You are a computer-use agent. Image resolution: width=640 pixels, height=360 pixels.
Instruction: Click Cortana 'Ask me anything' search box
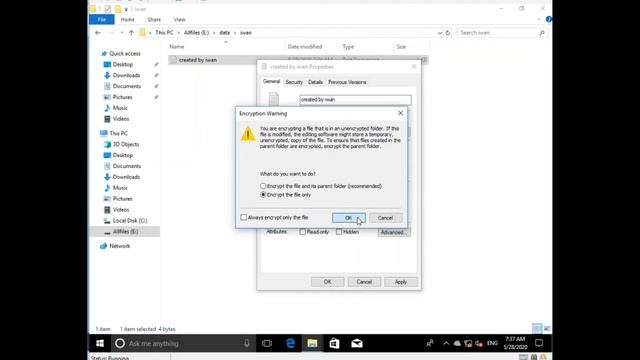[x=183, y=344]
